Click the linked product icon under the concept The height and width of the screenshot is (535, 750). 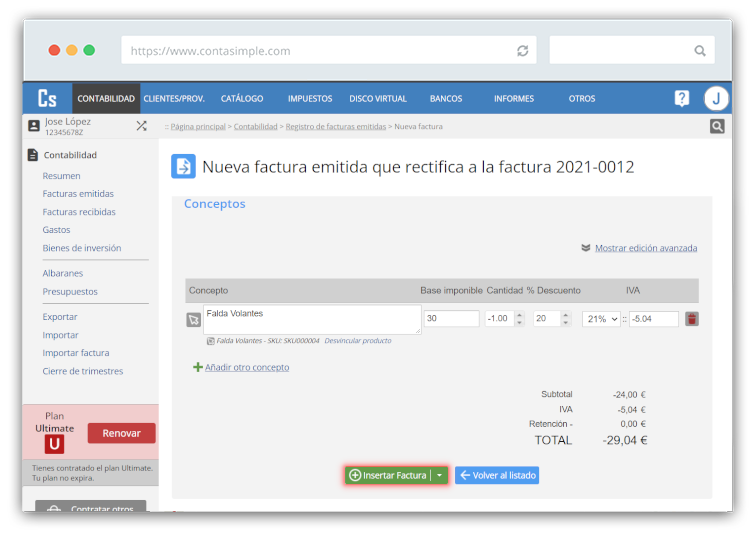click(x=210, y=341)
